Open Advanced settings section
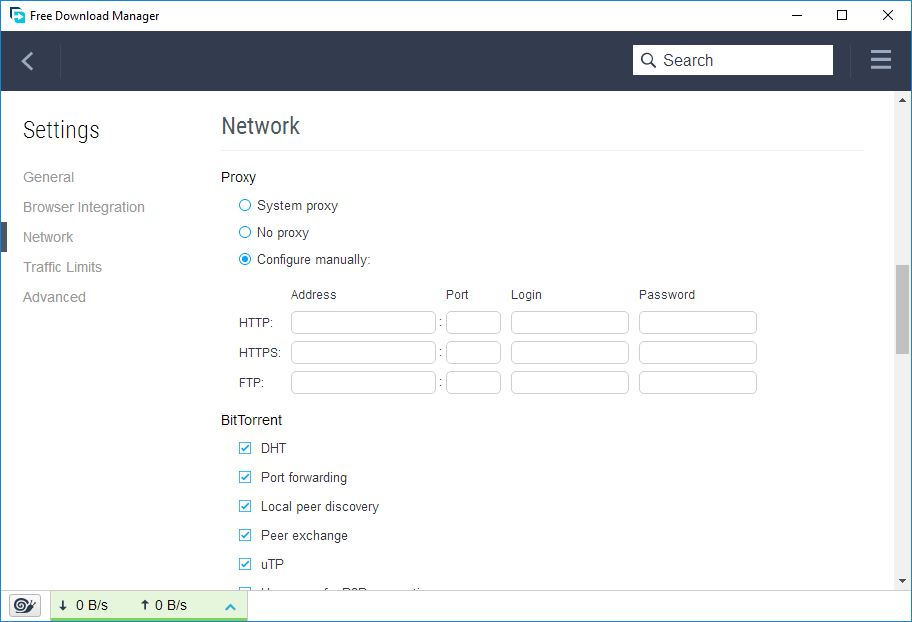The image size is (912, 622). tap(54, 297)
